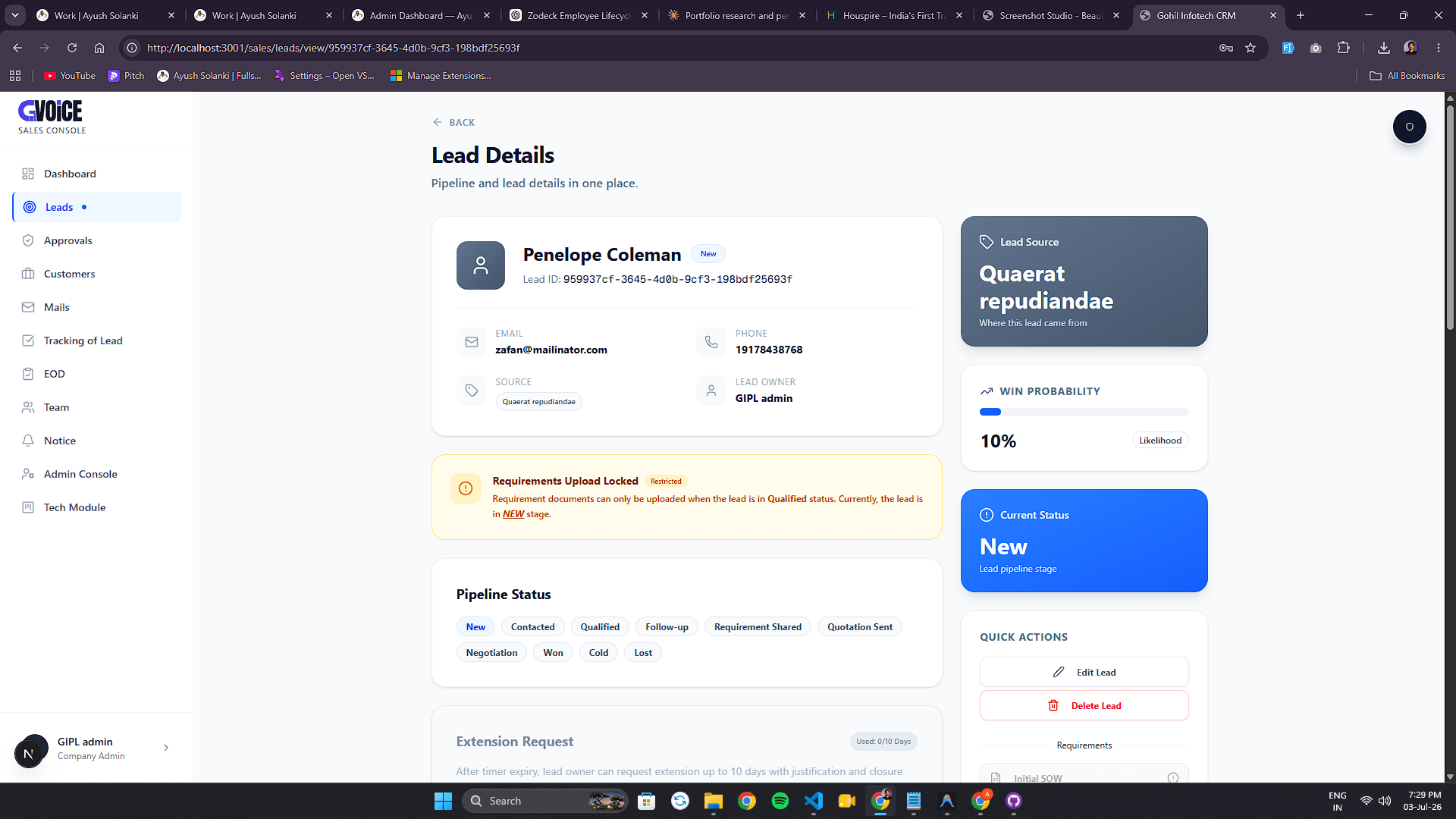Set pipeline status to Won
The height and width of the screenshot is (819, 1456).
pyautogui.click(x=553, y=653)
